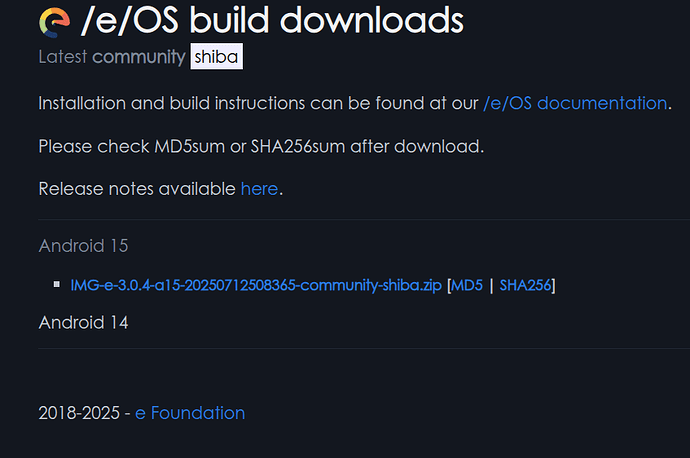Viewport: 690px width, 458px height.
Task: Open the SHA256 checksum link
Action: [x=525, y=286]
